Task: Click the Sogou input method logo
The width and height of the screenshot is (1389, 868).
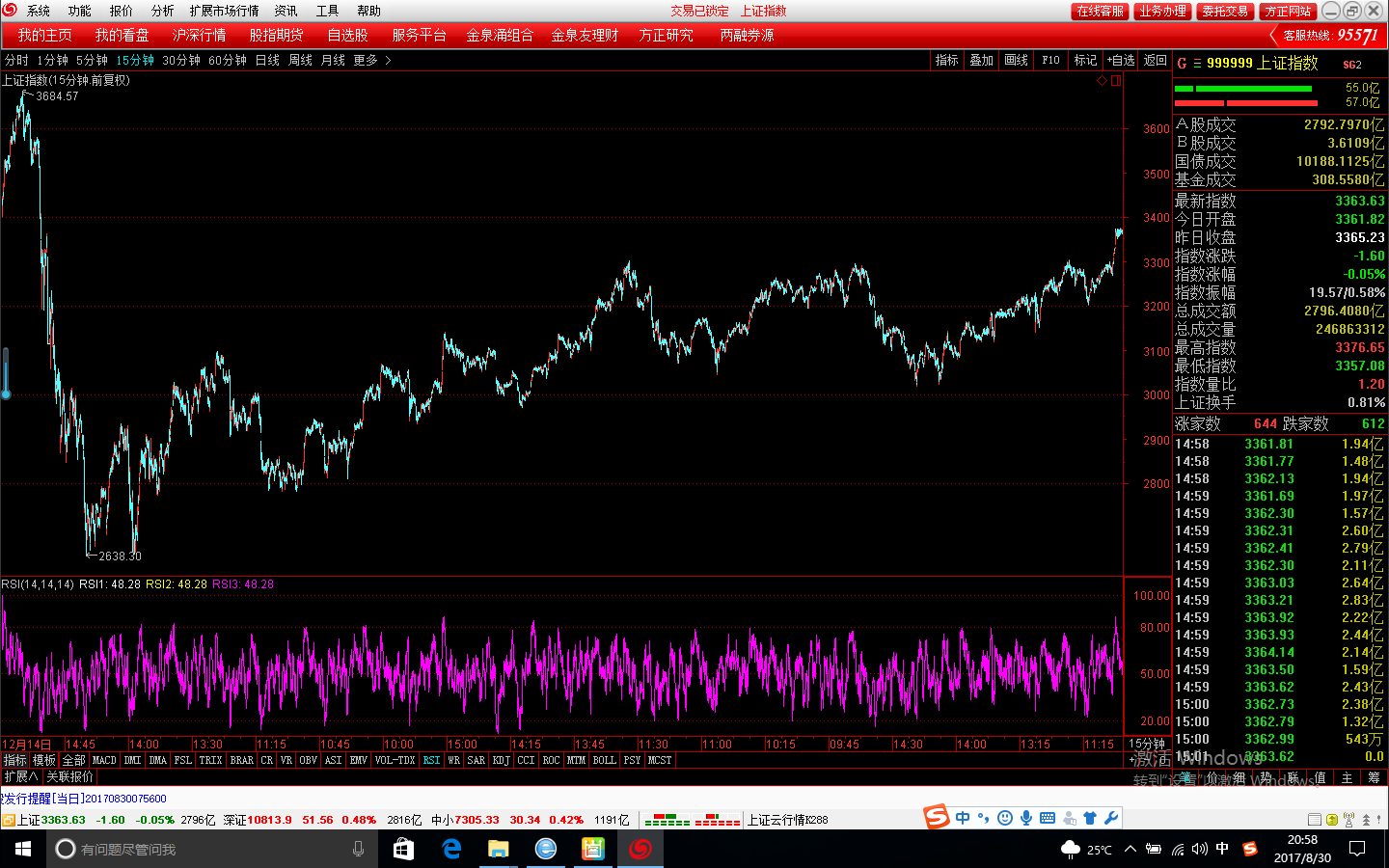Action: point(937,818)
